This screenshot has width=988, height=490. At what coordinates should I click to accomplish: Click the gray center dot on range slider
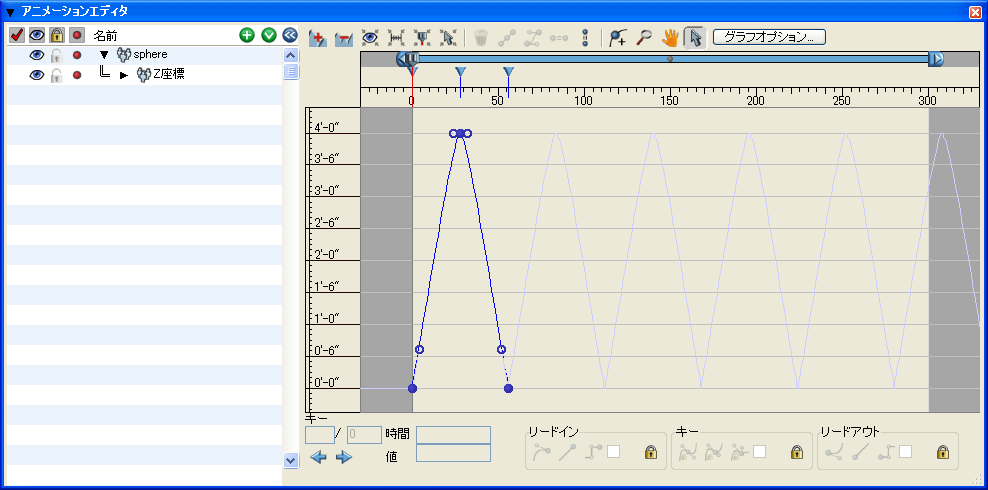[x=670, y=59]
